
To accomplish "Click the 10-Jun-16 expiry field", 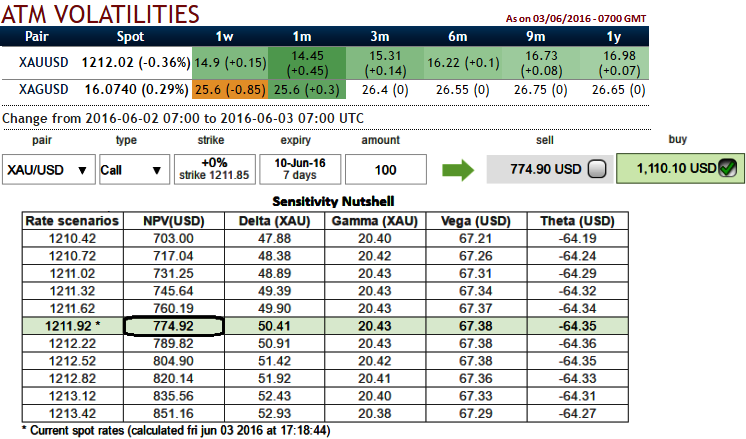I will pos(300,169).
